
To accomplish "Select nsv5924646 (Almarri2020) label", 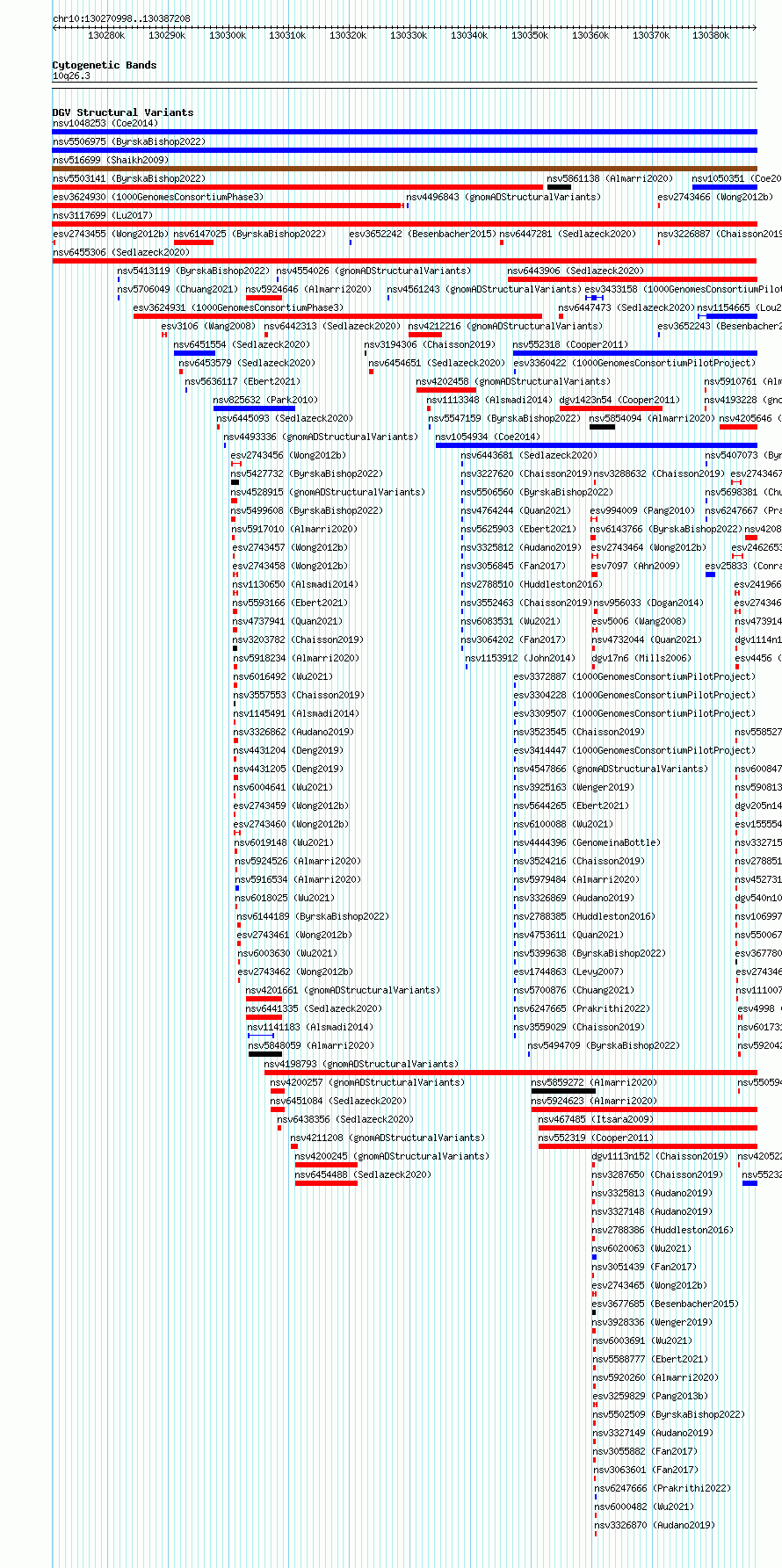I will pyautogui.click(x=308, y=289).
